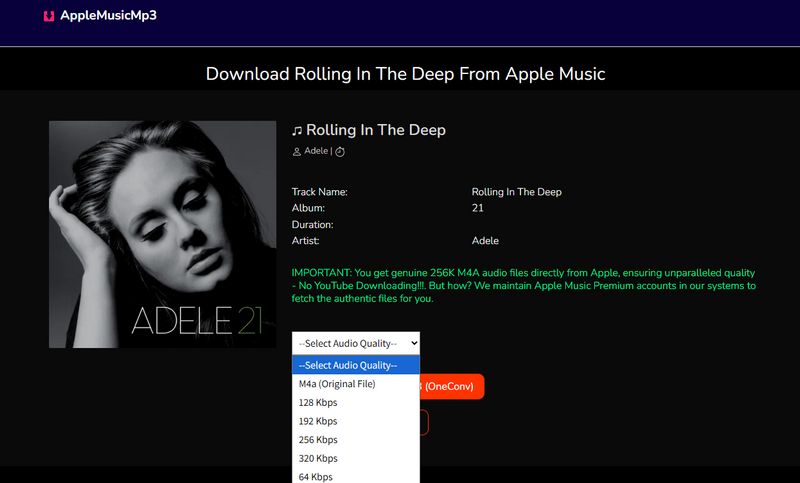The width and height of the screenshot is (800, 483).
Task: Click the Adele 21 album cover
Action: point(162,235)
